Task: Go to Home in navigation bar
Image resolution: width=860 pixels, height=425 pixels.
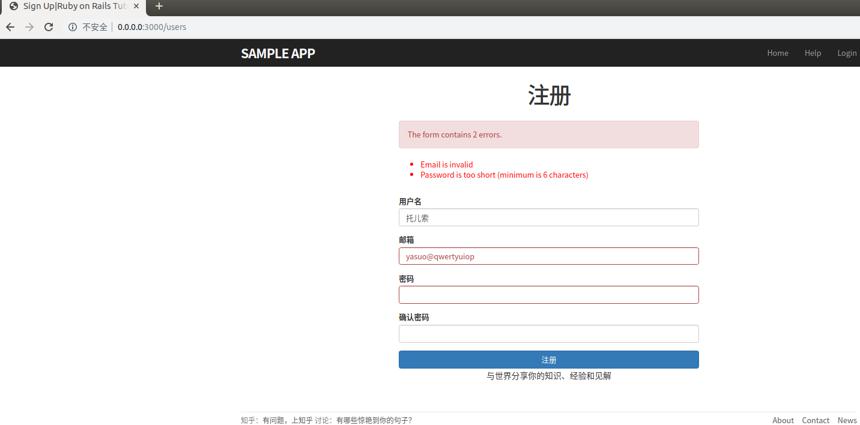Action: [x=777, y=53]
